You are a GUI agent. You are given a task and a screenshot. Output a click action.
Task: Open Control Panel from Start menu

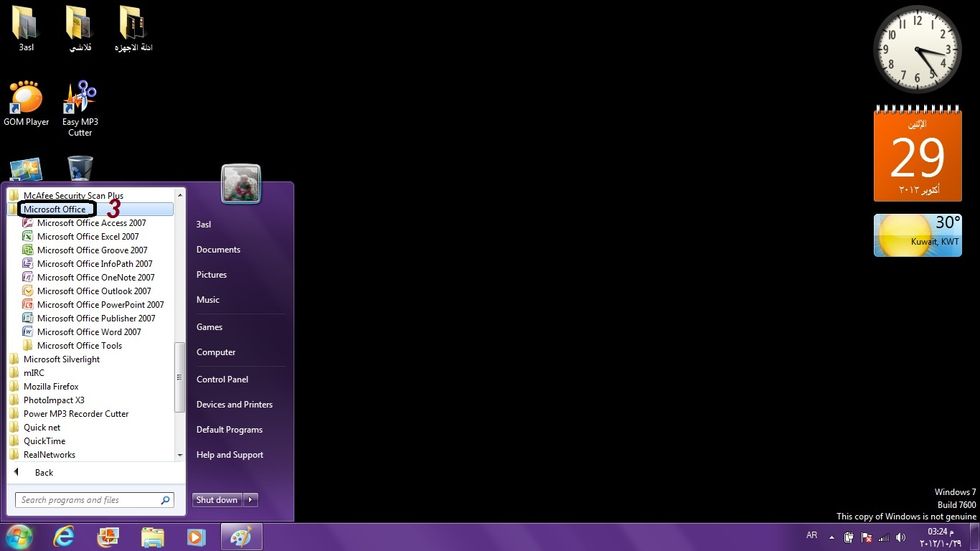[x=222, y=380]
